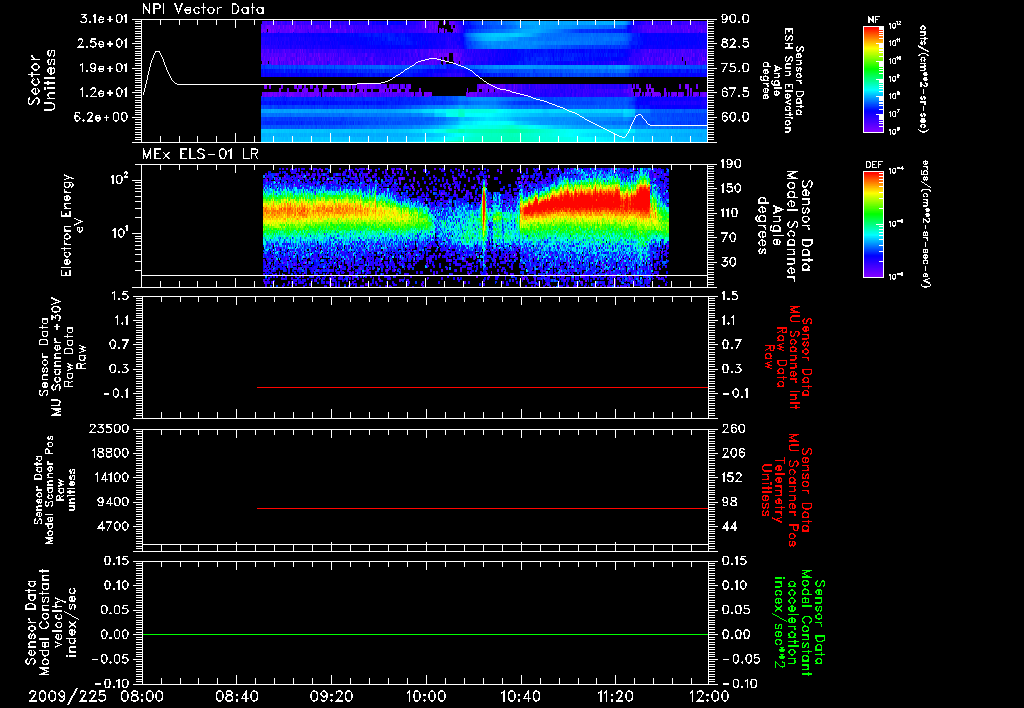Screen dimensions: 1024x708
Task: Click the '90.0' sun elevation tick label
Action: (735, 19)
